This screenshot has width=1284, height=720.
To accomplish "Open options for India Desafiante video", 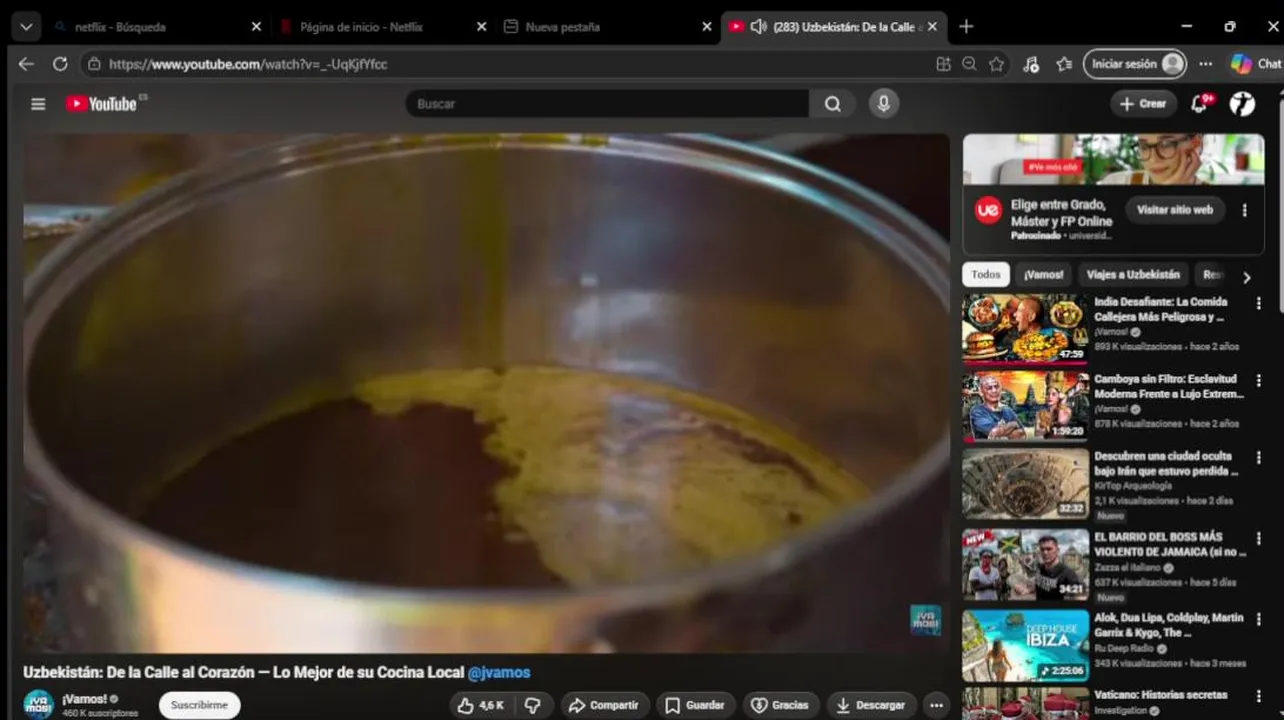I will coord(1259,302).
